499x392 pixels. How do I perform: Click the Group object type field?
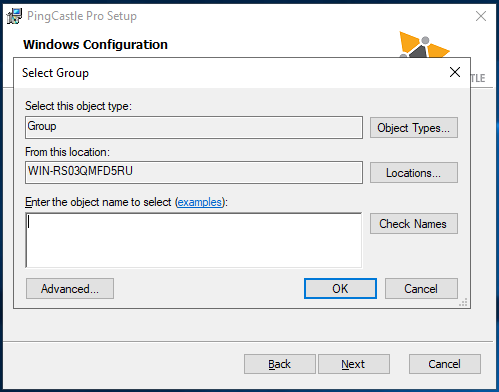click(x=194, y=127)
